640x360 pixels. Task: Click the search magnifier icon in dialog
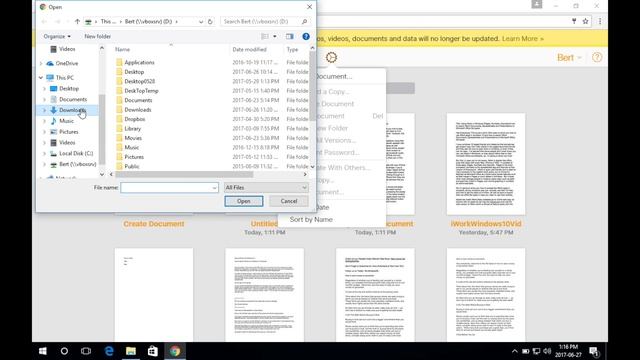304,21
